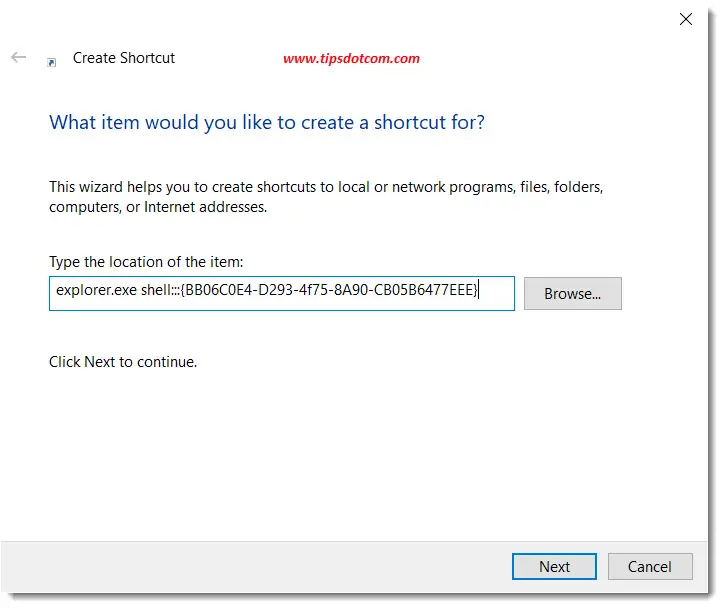Click the item location text field
The height and width of the screenshot is (608, 723).
click(x=282, y=293)
